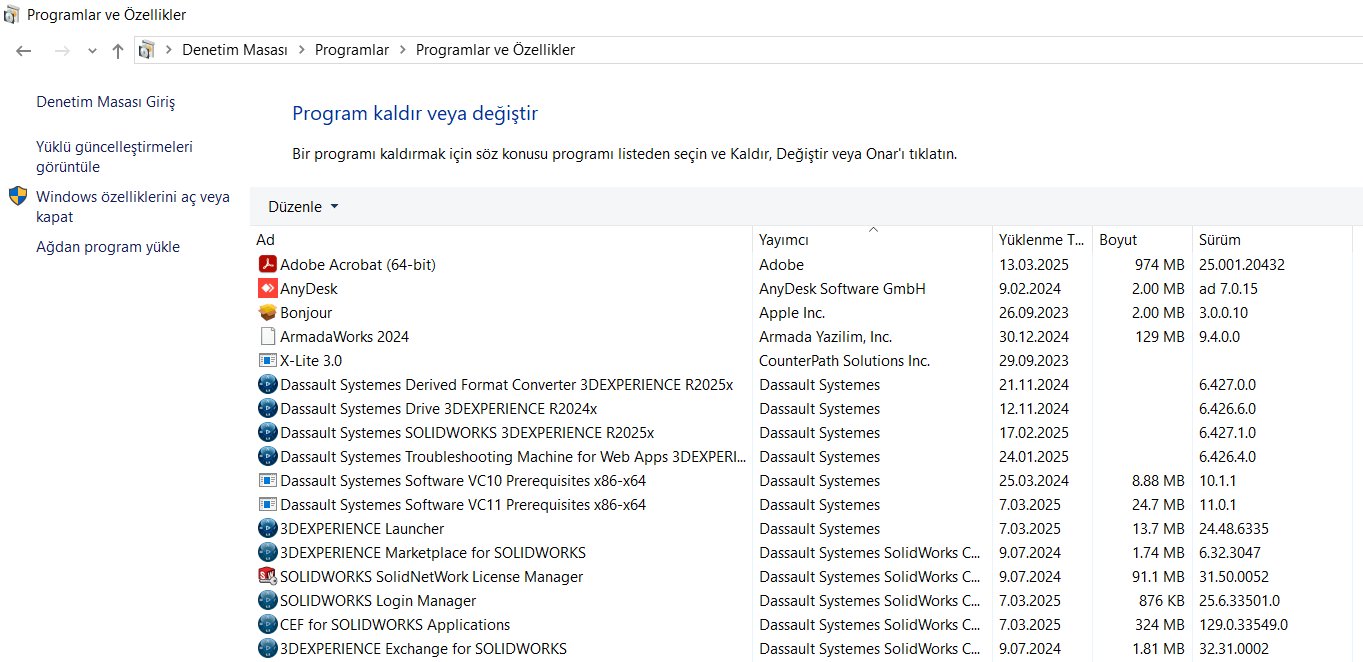Click the Bonjour package icon
1363x662 pixels.
(267, 313)
